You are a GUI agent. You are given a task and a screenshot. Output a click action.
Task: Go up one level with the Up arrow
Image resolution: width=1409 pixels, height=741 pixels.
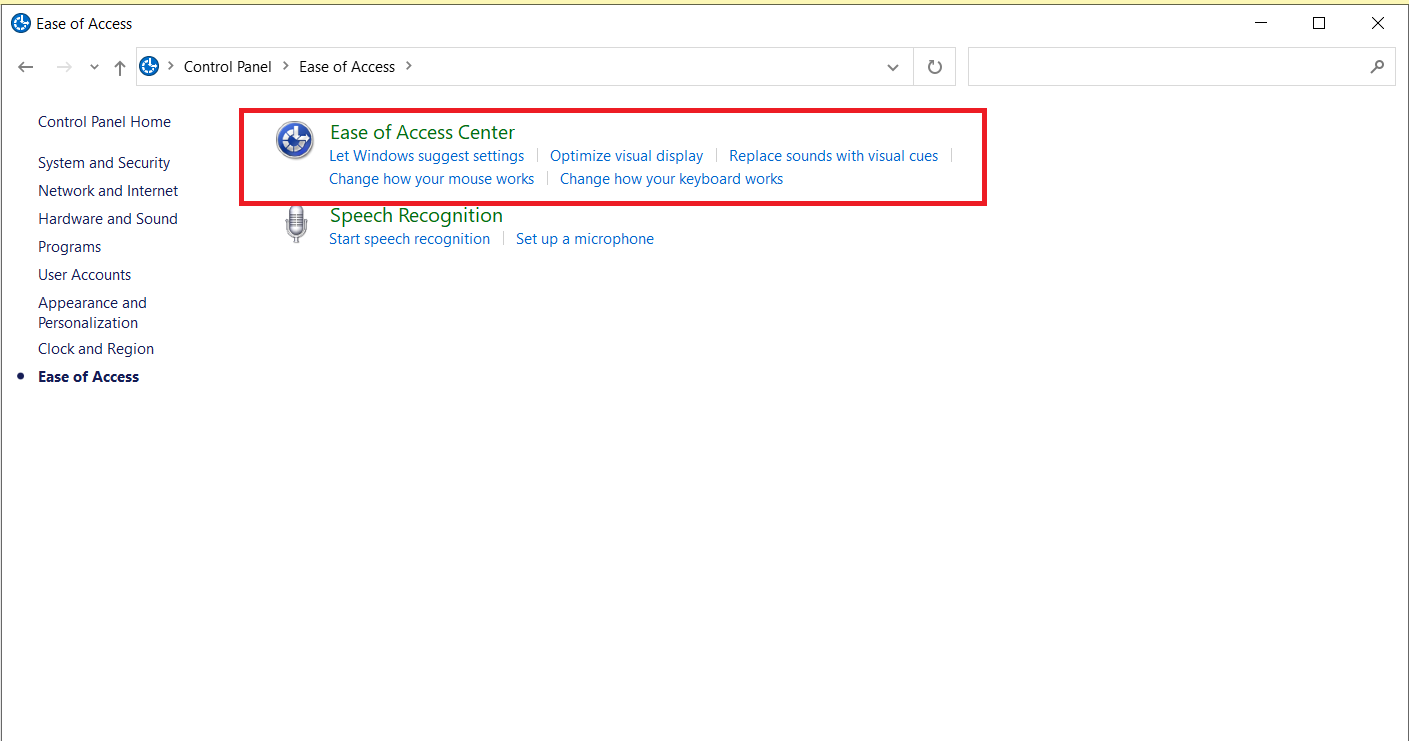pos(120,67)
